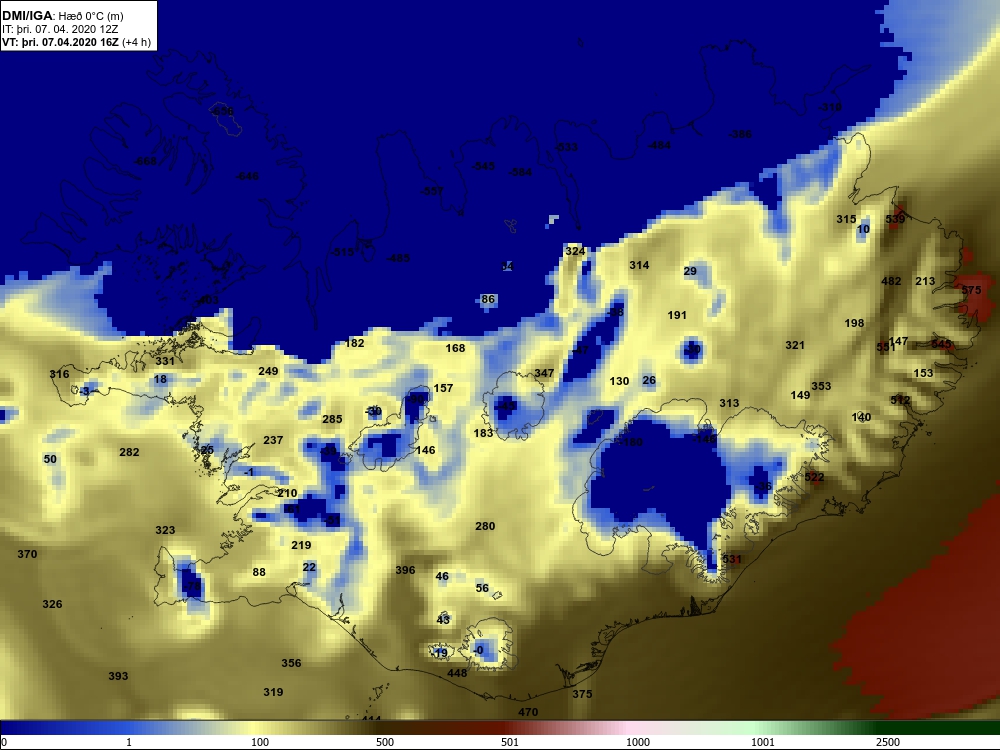Click the VT þri. 07.04.2020 16Z (+4 h) line
Screen dimensions: 1000x750
tap(77, 43)
